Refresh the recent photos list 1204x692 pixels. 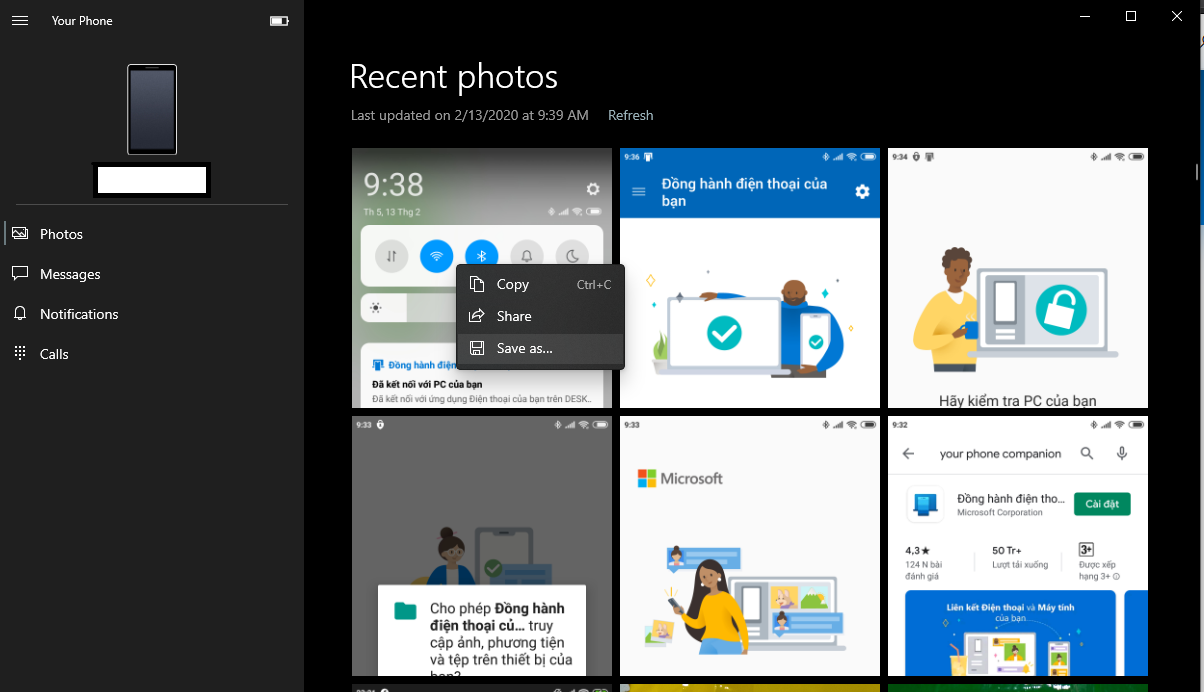coord(630,116)
